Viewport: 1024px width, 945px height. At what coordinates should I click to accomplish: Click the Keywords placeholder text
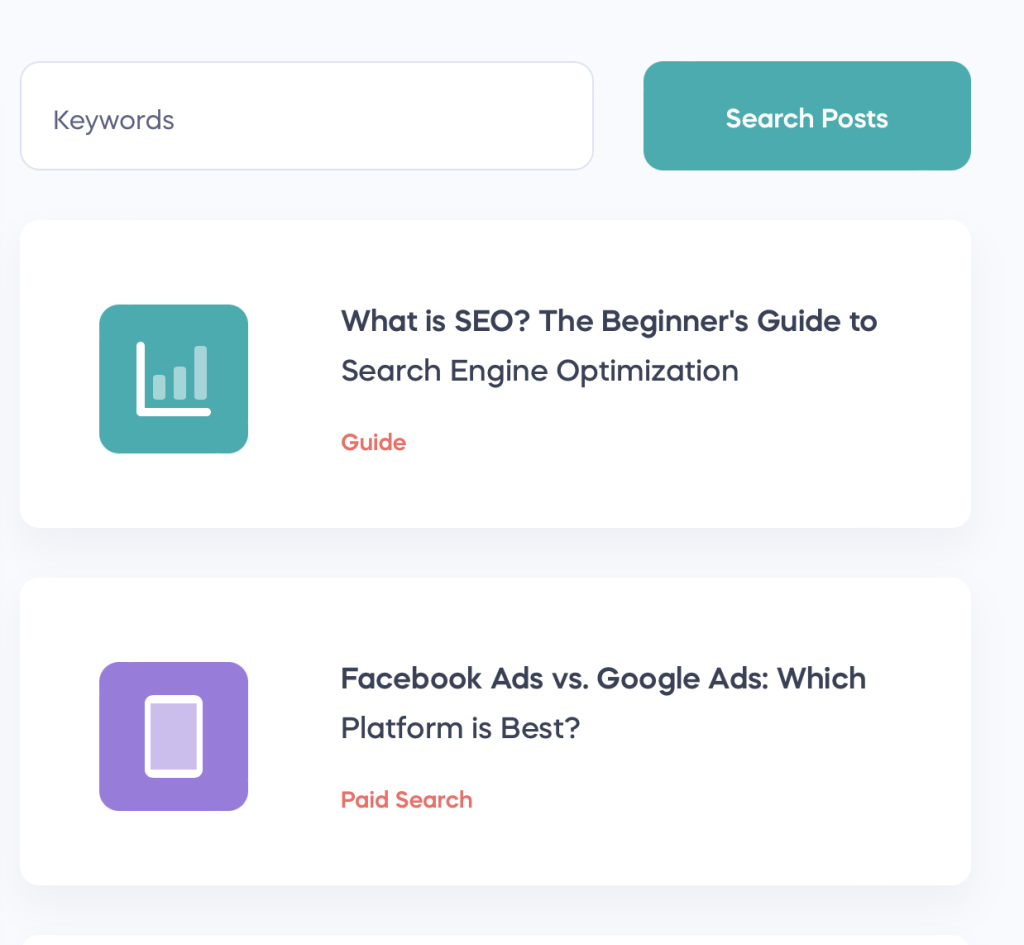(113, 121)
